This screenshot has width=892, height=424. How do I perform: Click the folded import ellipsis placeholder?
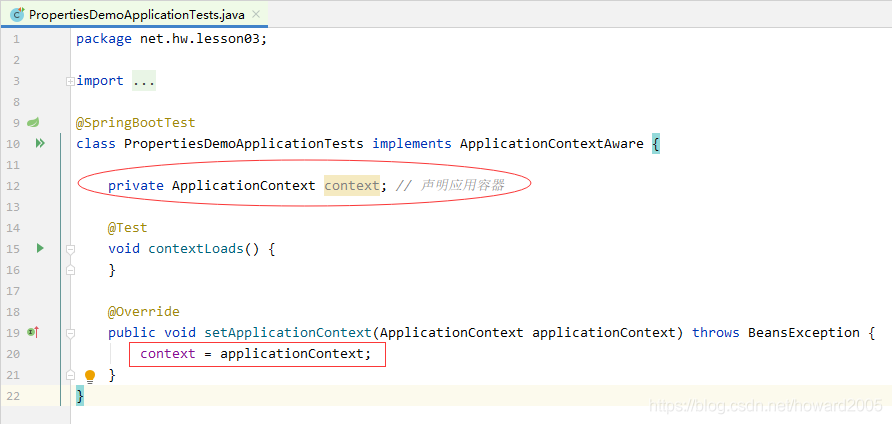click(x=144, y=81)
